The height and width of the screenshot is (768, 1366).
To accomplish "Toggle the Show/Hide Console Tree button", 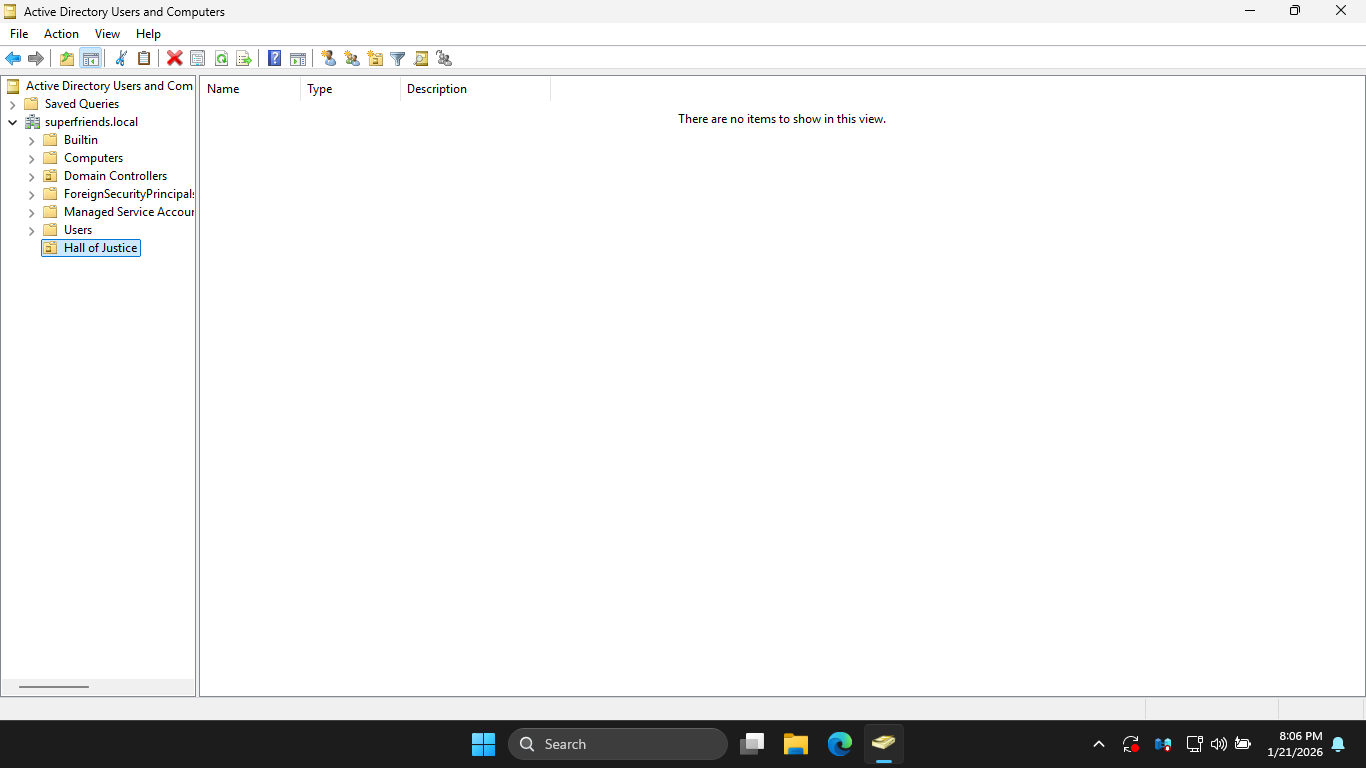I will 90,59.
